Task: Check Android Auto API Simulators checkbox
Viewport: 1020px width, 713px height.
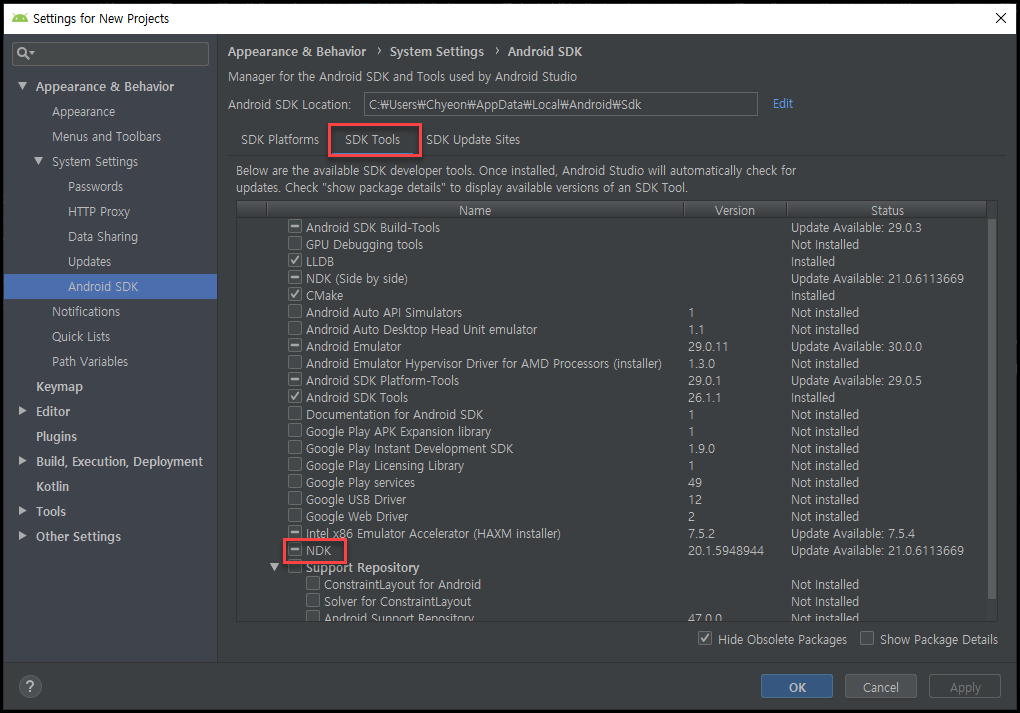Action: click(x=295, y=312)
